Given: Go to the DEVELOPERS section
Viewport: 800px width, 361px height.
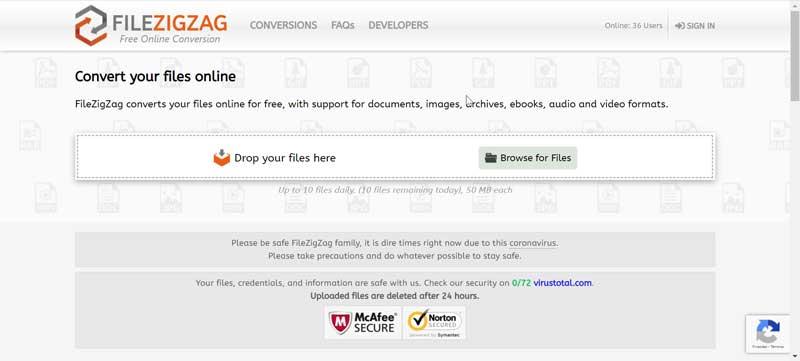Looking at the screenshot, I should (x=398, y=25).
